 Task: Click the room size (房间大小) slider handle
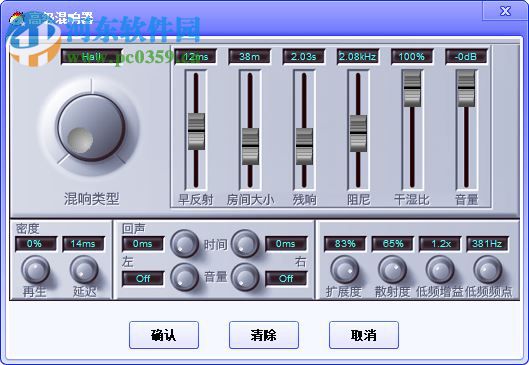coord(250,146)
